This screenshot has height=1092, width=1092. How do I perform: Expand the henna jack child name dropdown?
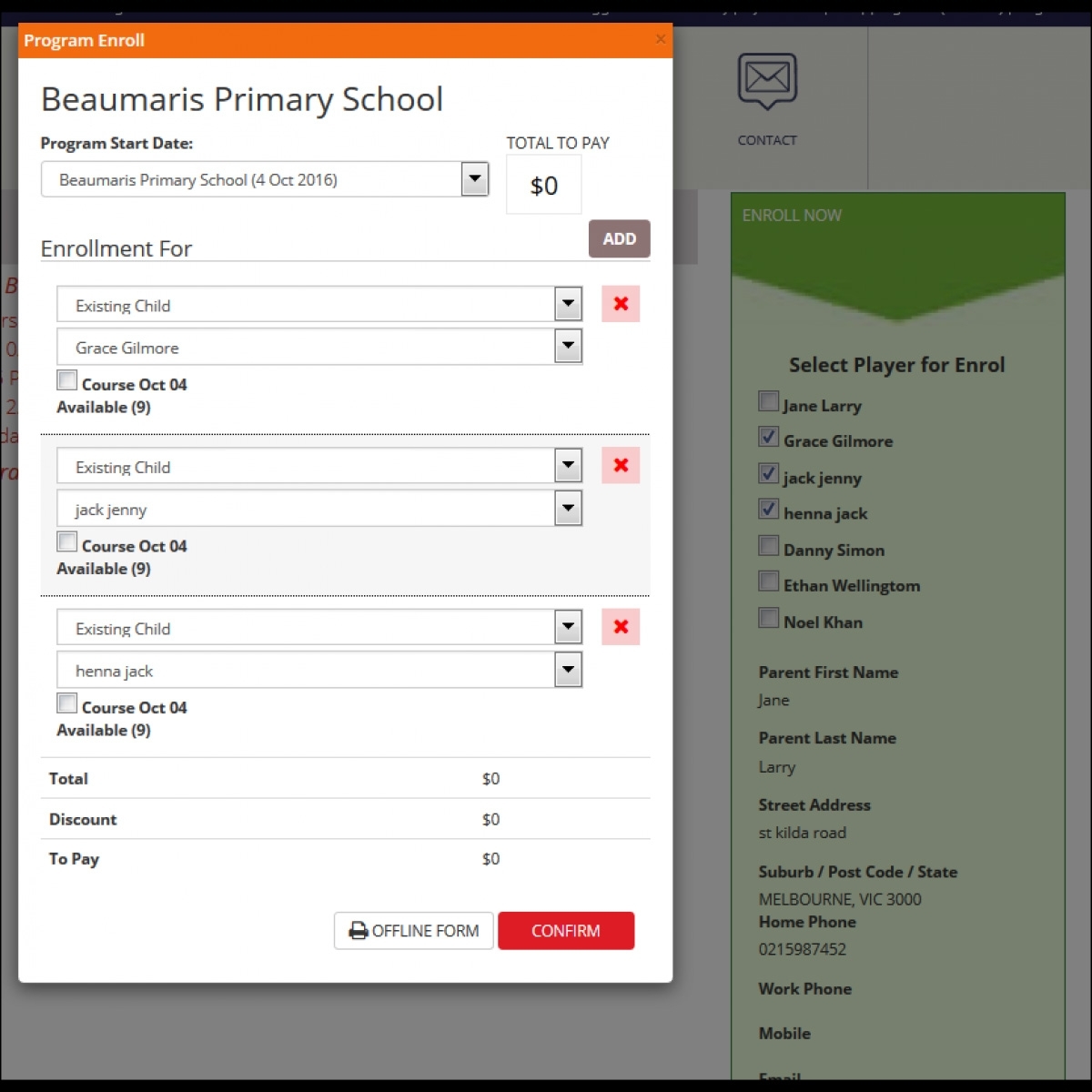pos(568,671)
